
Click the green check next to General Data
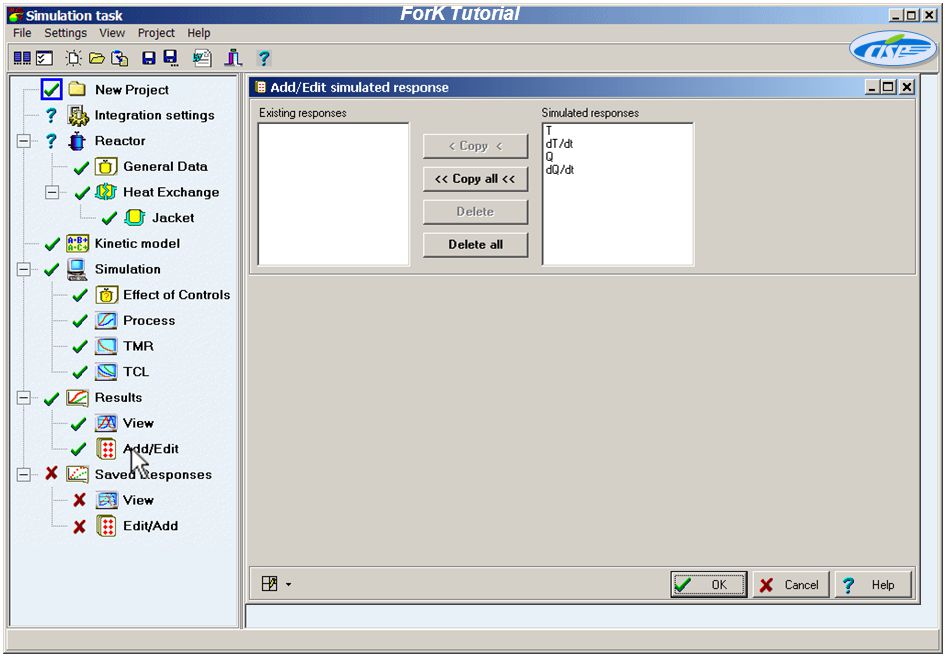point(81,168)
